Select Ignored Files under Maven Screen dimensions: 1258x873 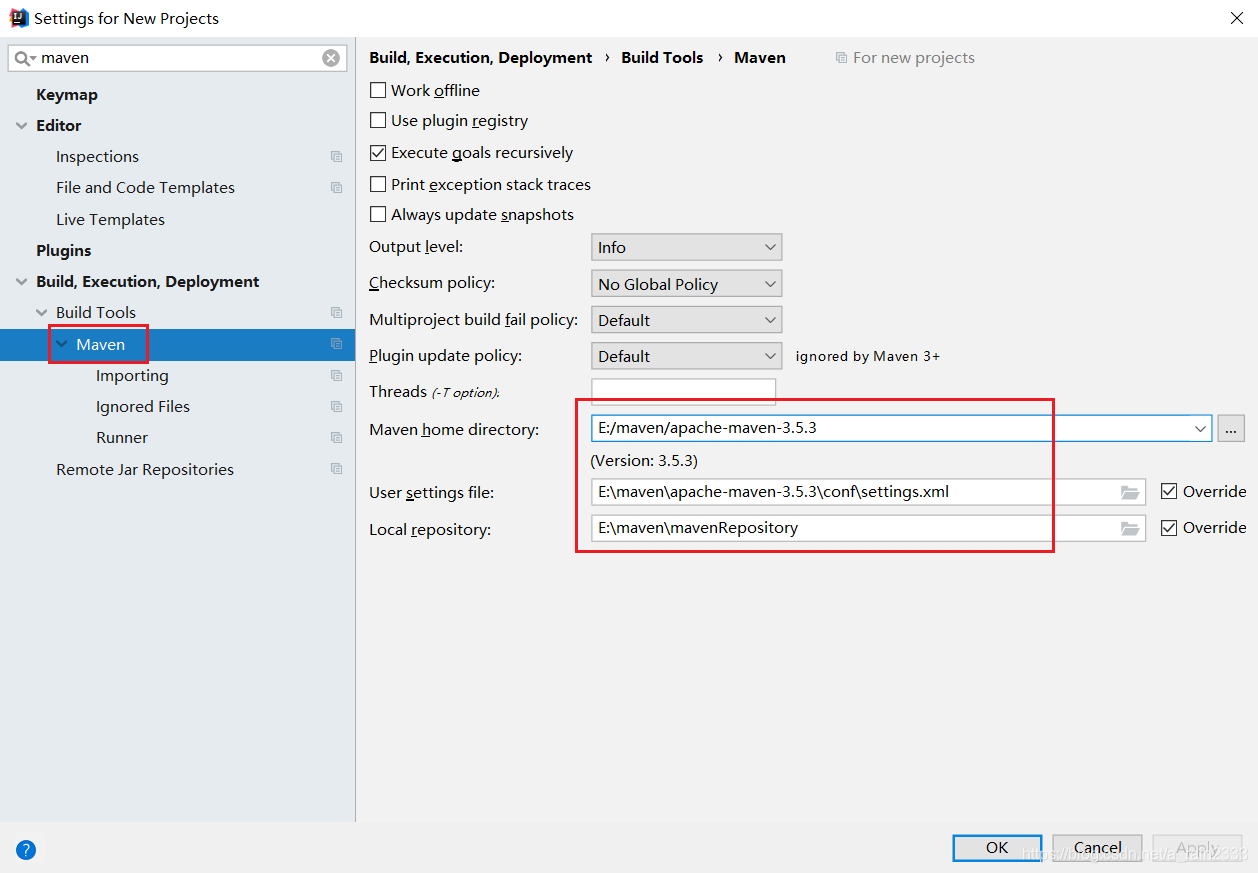143,407
